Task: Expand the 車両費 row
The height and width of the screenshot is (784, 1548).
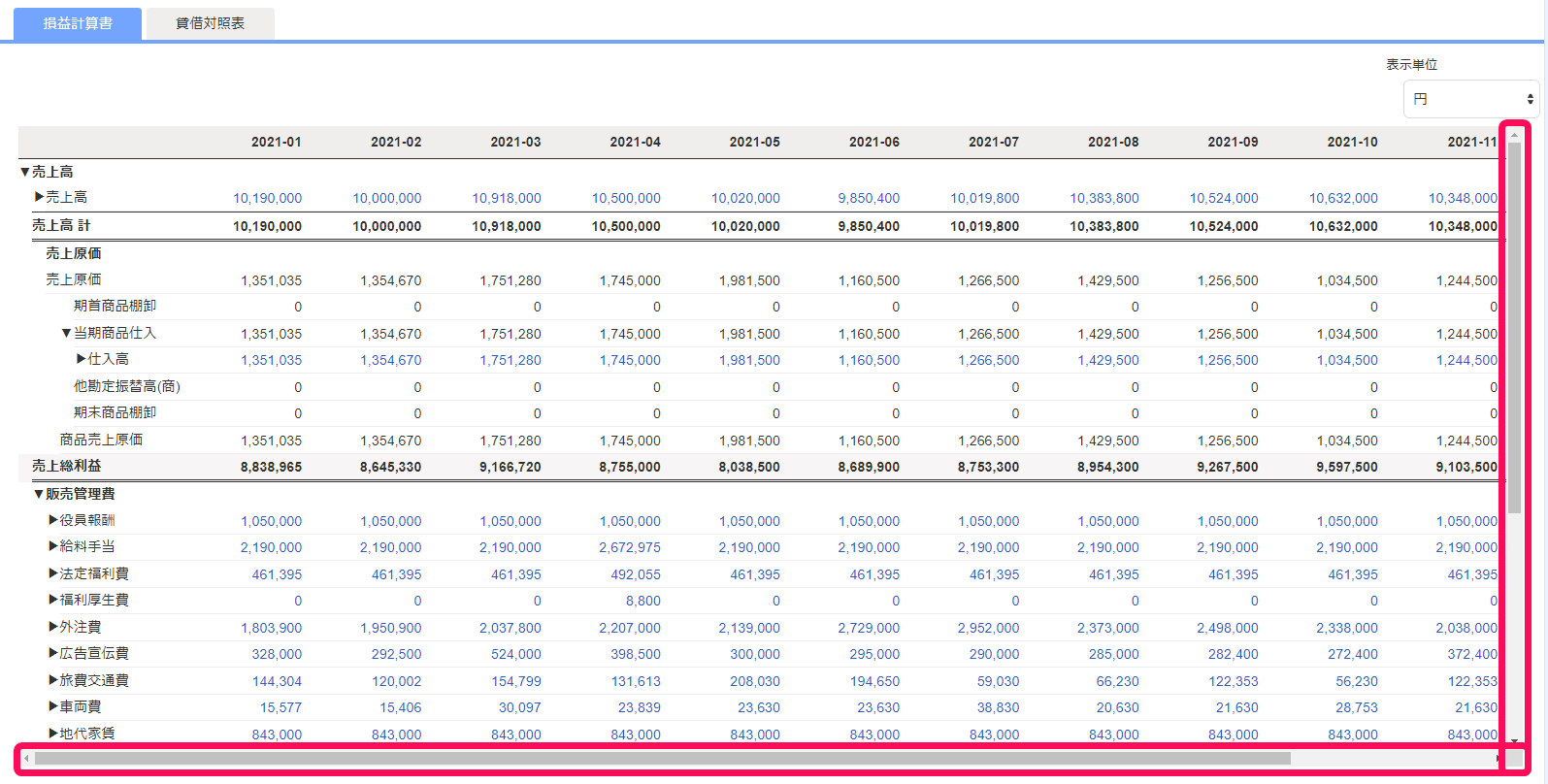Action: pyautogui.click(x=53, y=706)
